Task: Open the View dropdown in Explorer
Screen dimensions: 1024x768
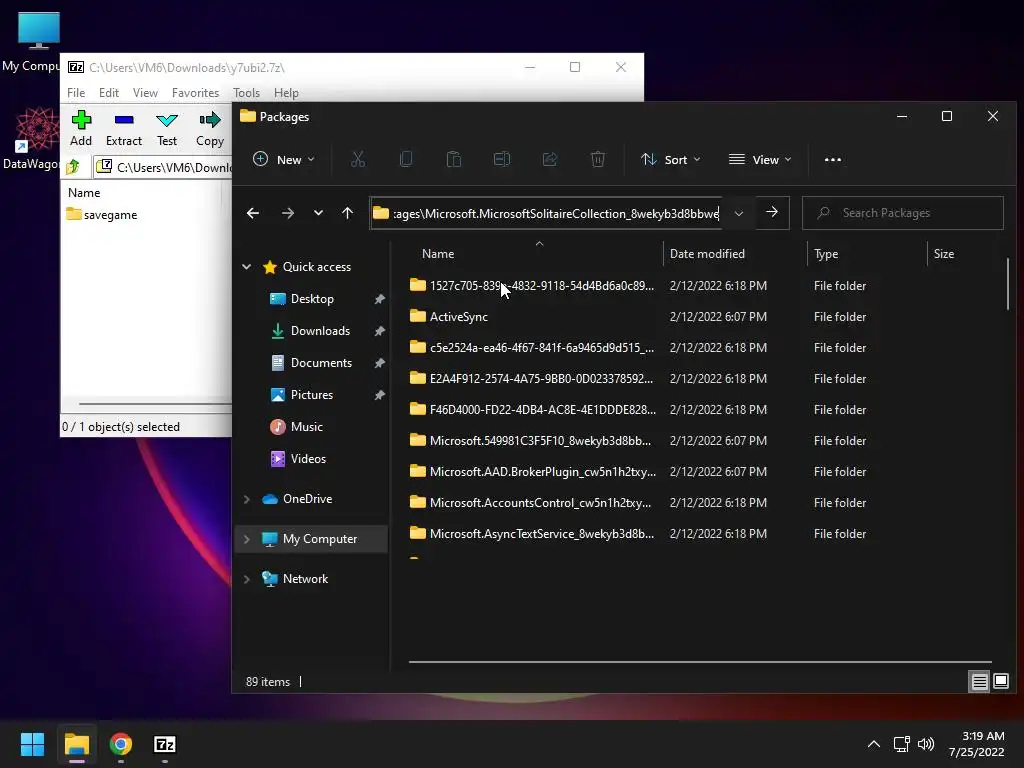Action: pyautogui.click(x=760, y=159)
